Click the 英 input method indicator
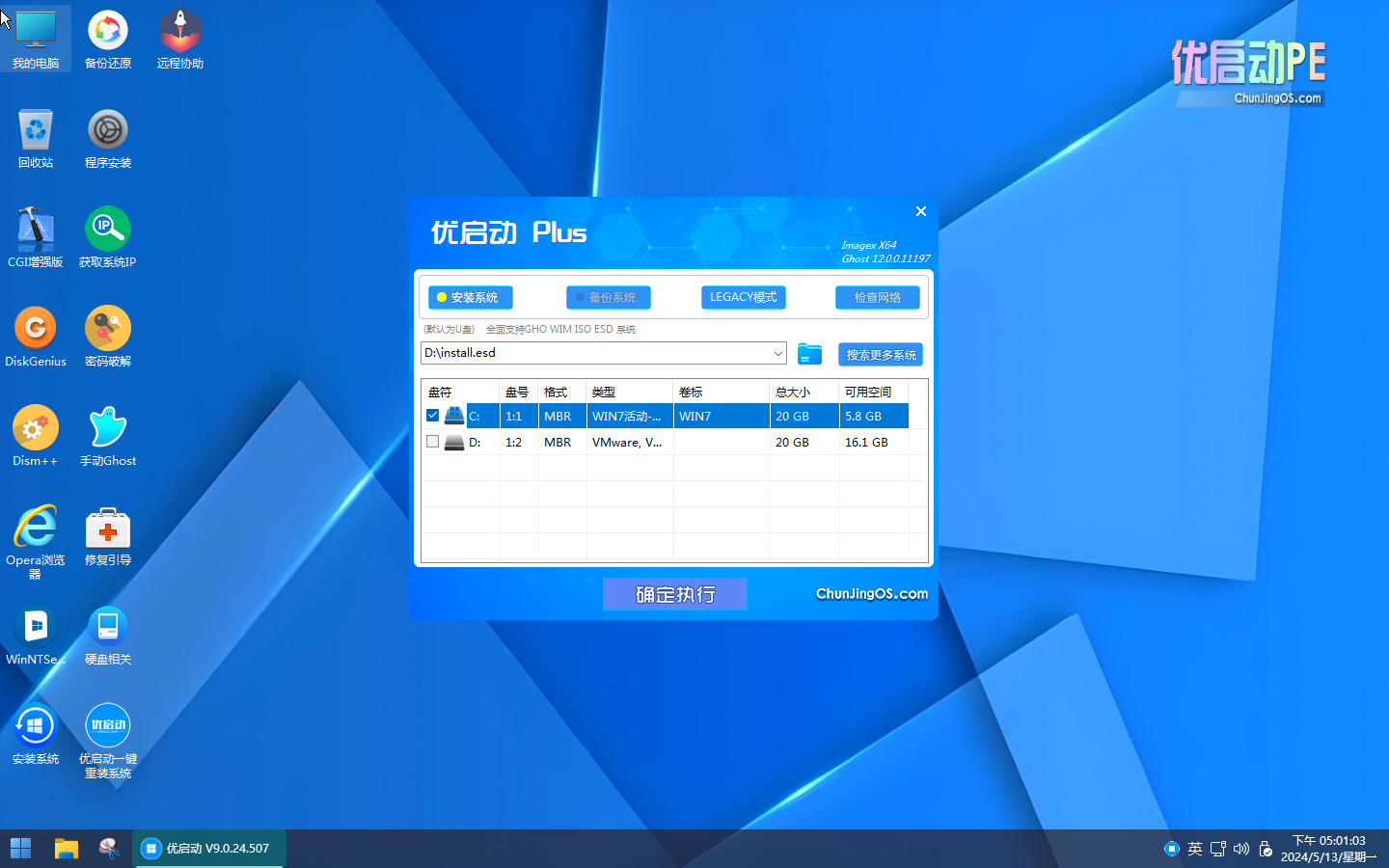This screenshot has height=868, width=1389. pyautogui.click(x=1195, y=849)
